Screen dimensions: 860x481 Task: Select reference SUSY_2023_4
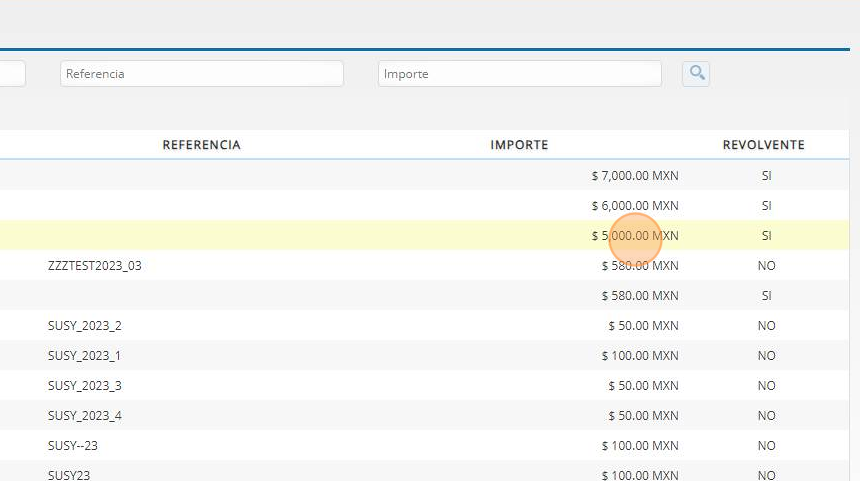85,416
